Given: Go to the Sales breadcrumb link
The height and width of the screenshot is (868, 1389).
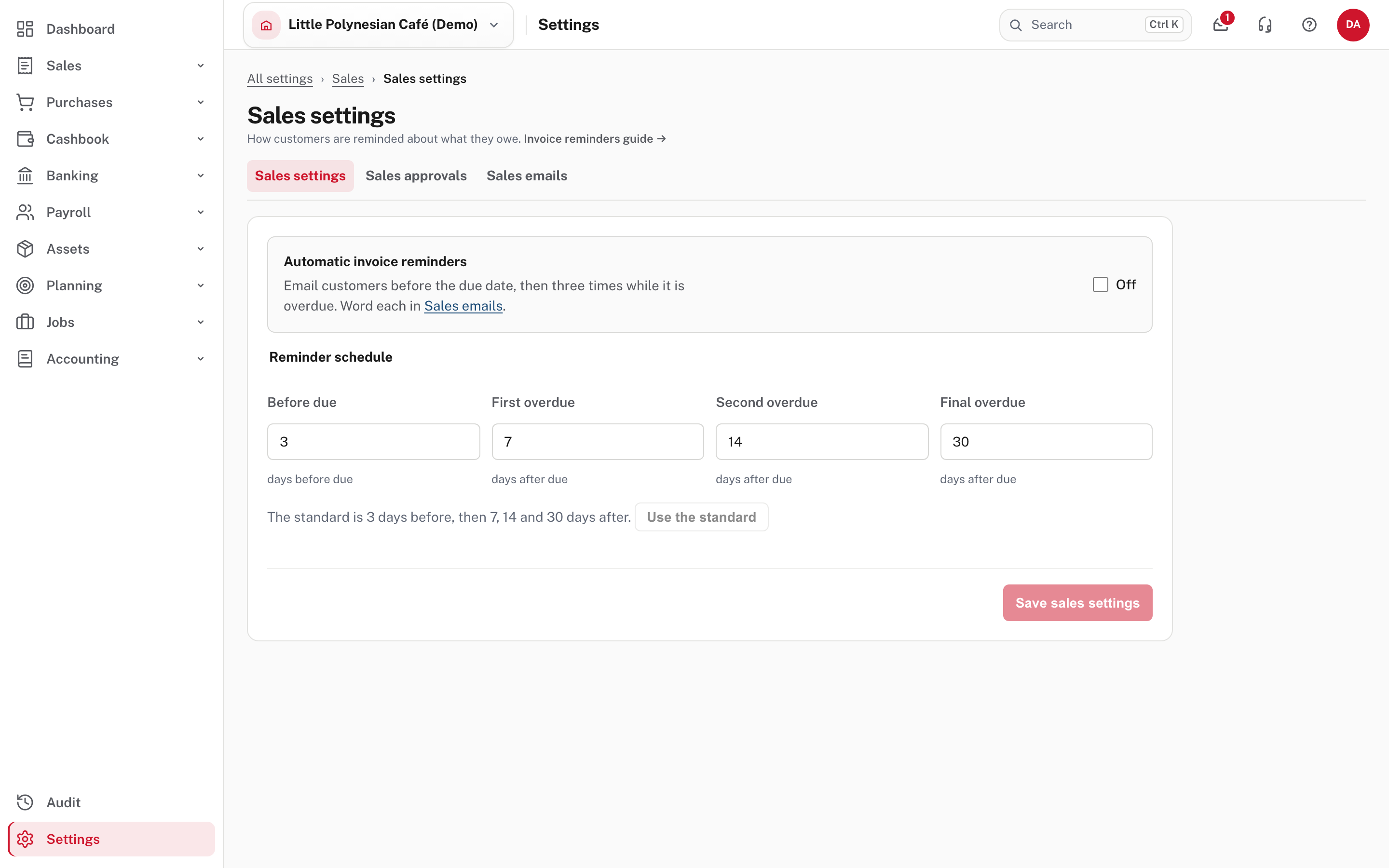Looking at the screenshot, I should click(348, 79).
